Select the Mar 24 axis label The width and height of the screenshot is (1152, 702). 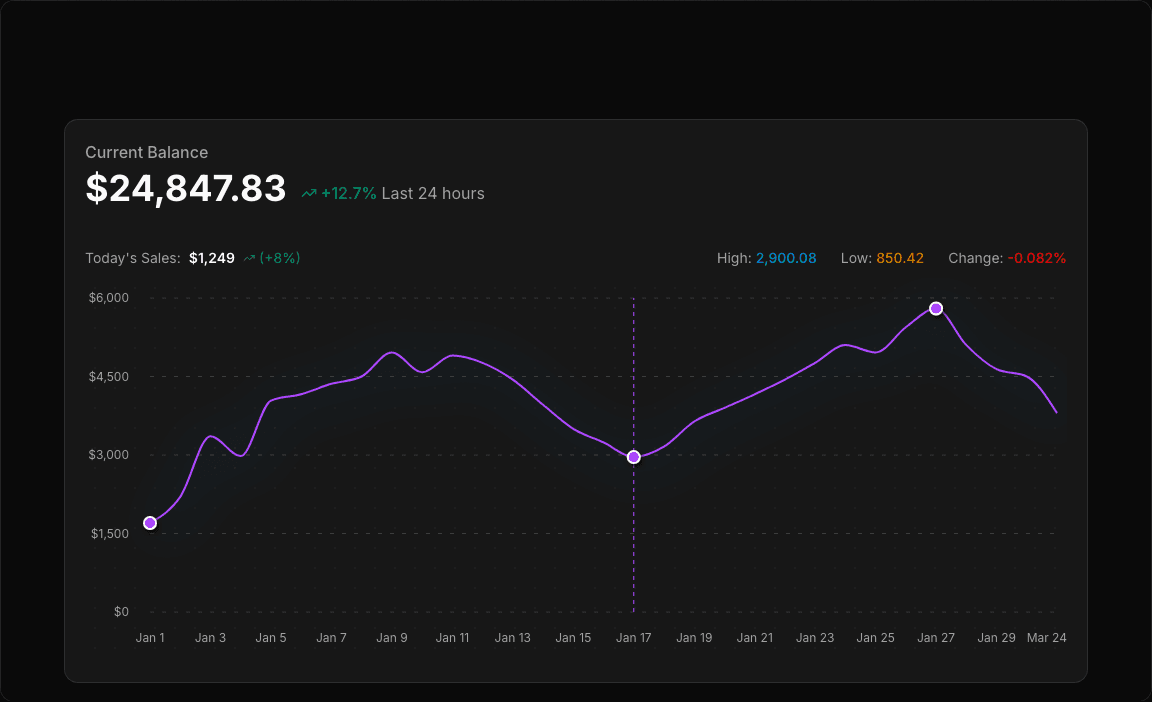[x=1047, y=637]
